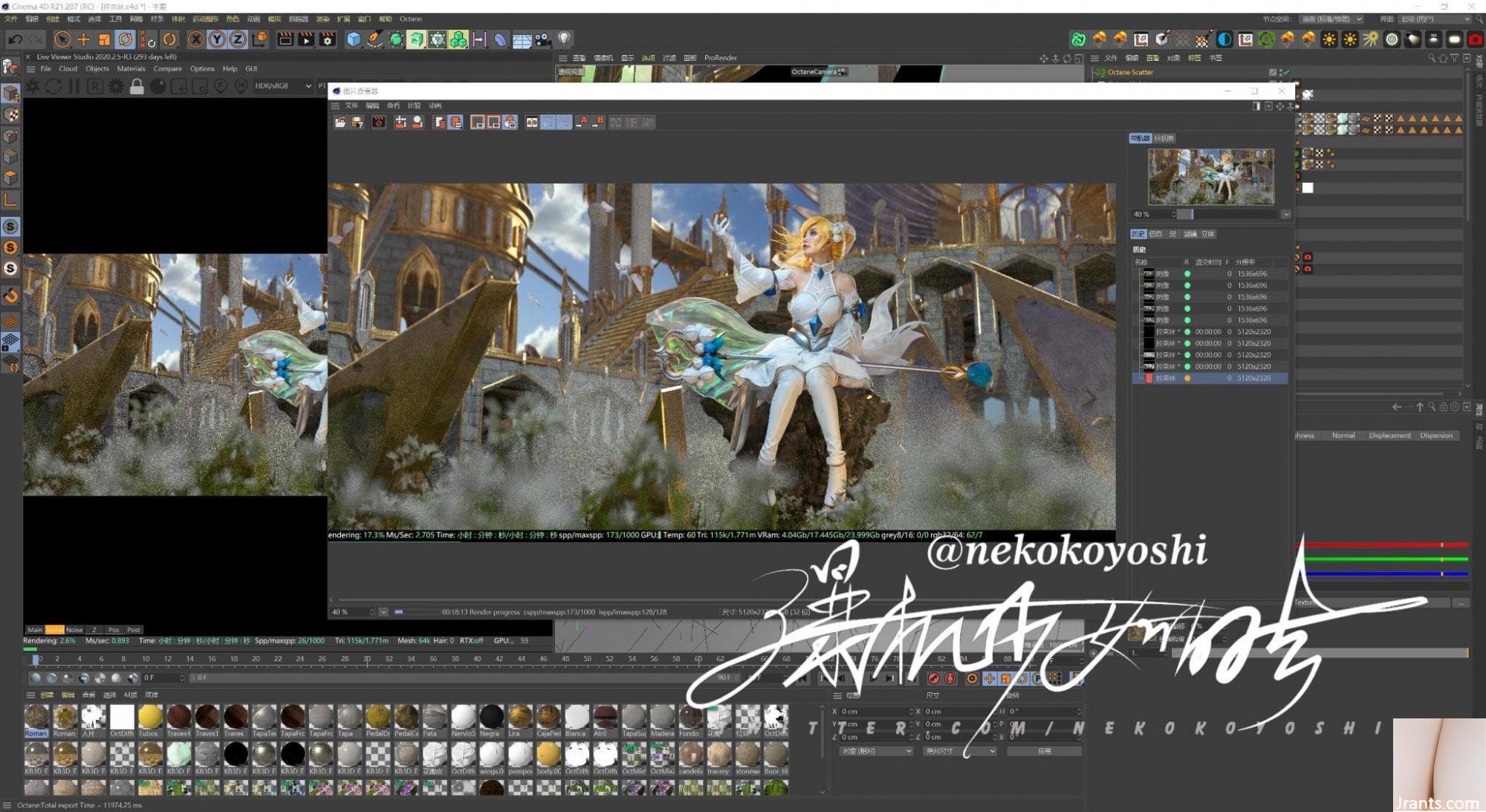Click the Normal tab in node panel
The width and height of the screenshot is (1486, 812).
pyautogui.click(x=1343, y=435)
